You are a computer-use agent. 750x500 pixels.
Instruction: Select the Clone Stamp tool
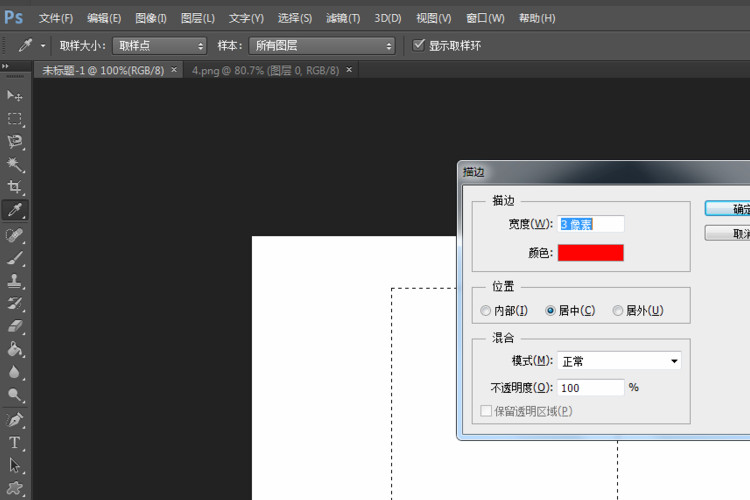tap(15, 281)
